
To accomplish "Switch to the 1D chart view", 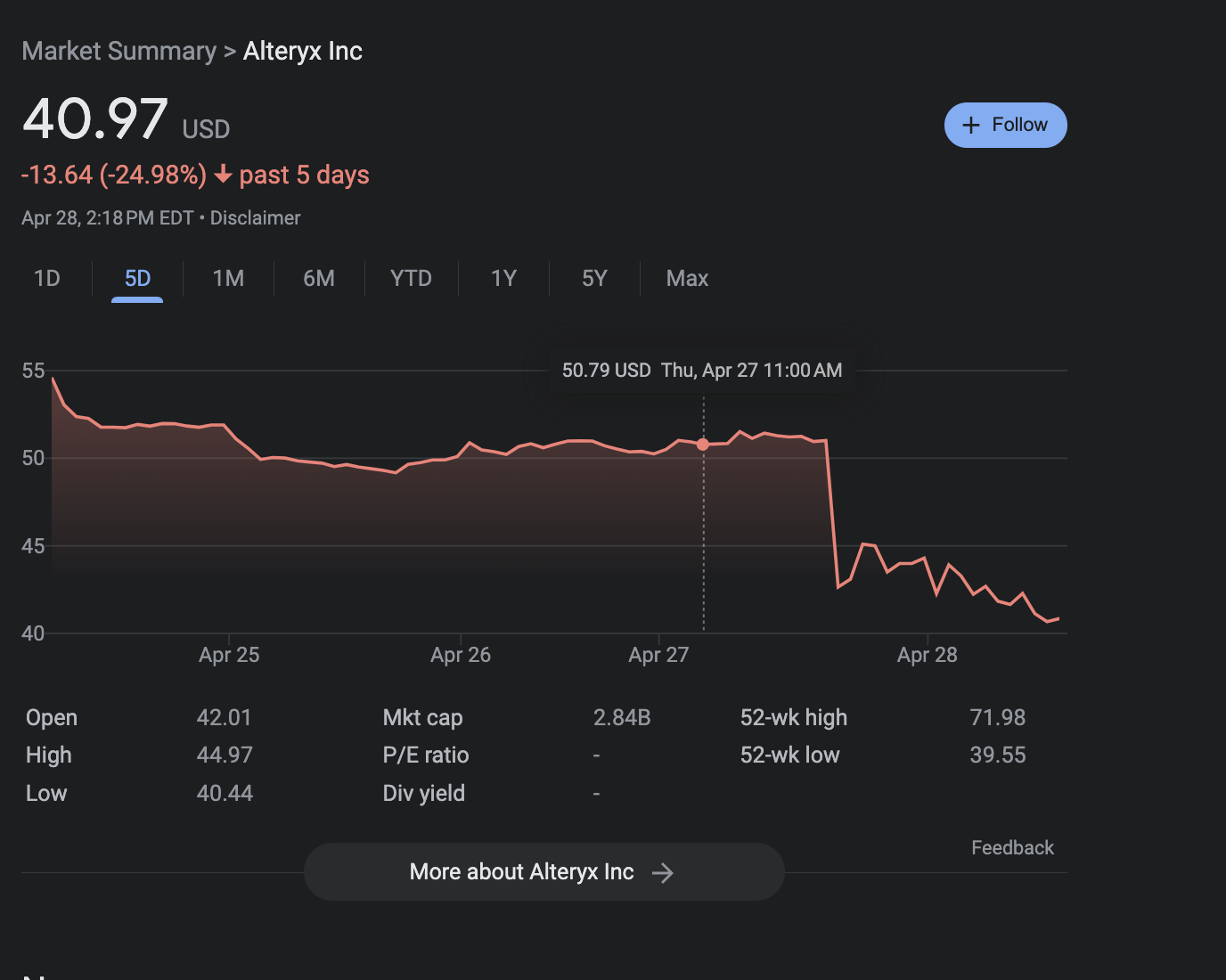I will (x=47, y=279).
